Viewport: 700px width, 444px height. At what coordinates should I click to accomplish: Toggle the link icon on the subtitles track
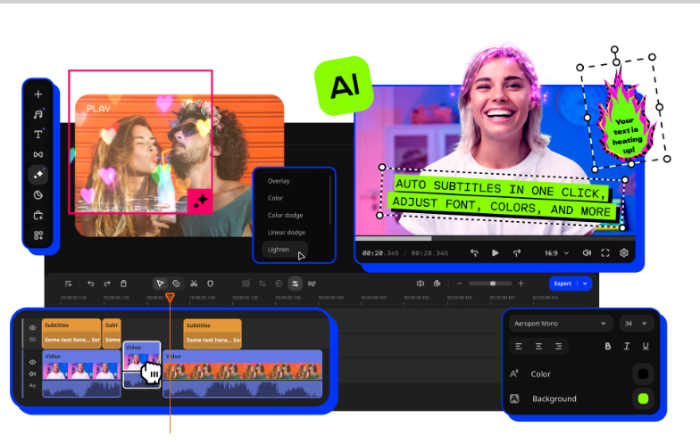[33, 340]
